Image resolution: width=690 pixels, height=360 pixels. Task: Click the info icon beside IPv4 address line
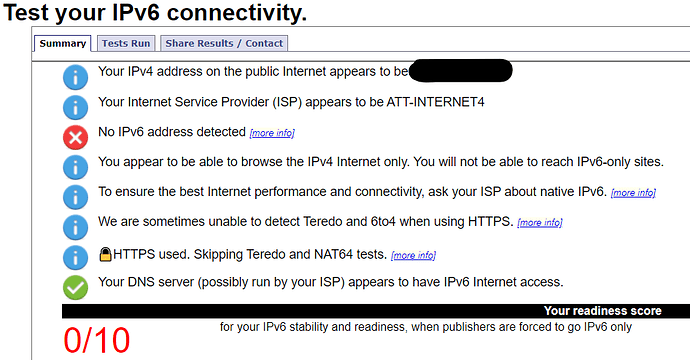(75, 77)
